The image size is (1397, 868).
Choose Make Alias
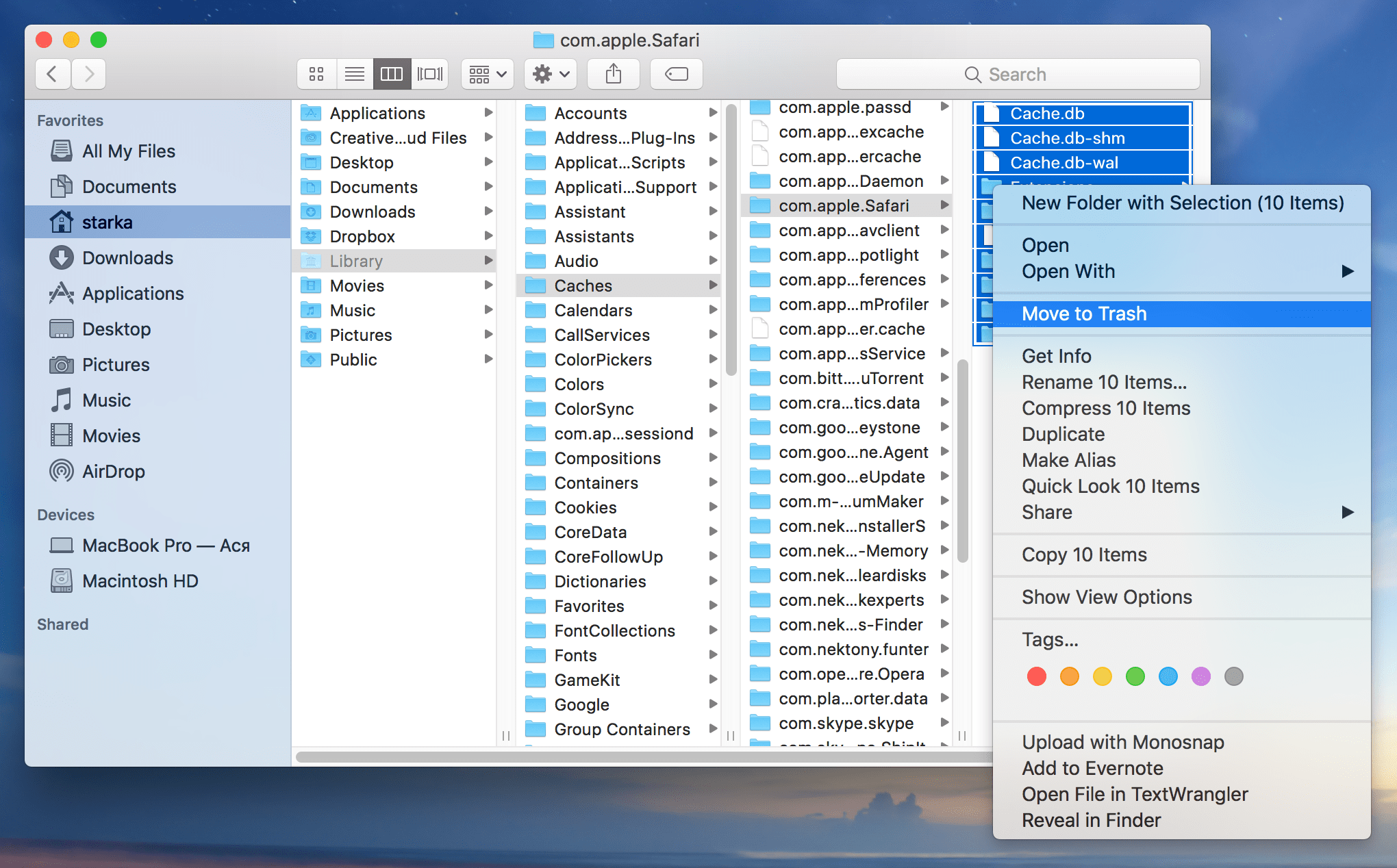point(1182,460)
